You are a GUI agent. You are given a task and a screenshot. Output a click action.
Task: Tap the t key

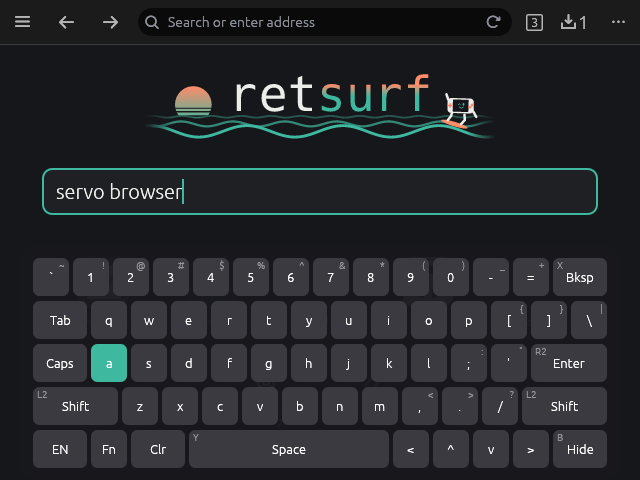[x=269, y=320]
